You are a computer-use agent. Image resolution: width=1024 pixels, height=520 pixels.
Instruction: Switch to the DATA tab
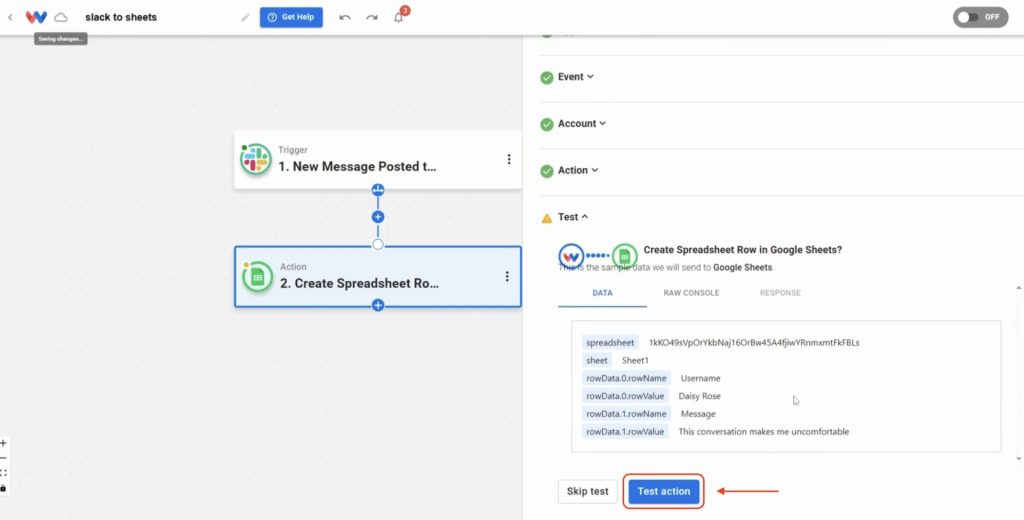(602, 293)
